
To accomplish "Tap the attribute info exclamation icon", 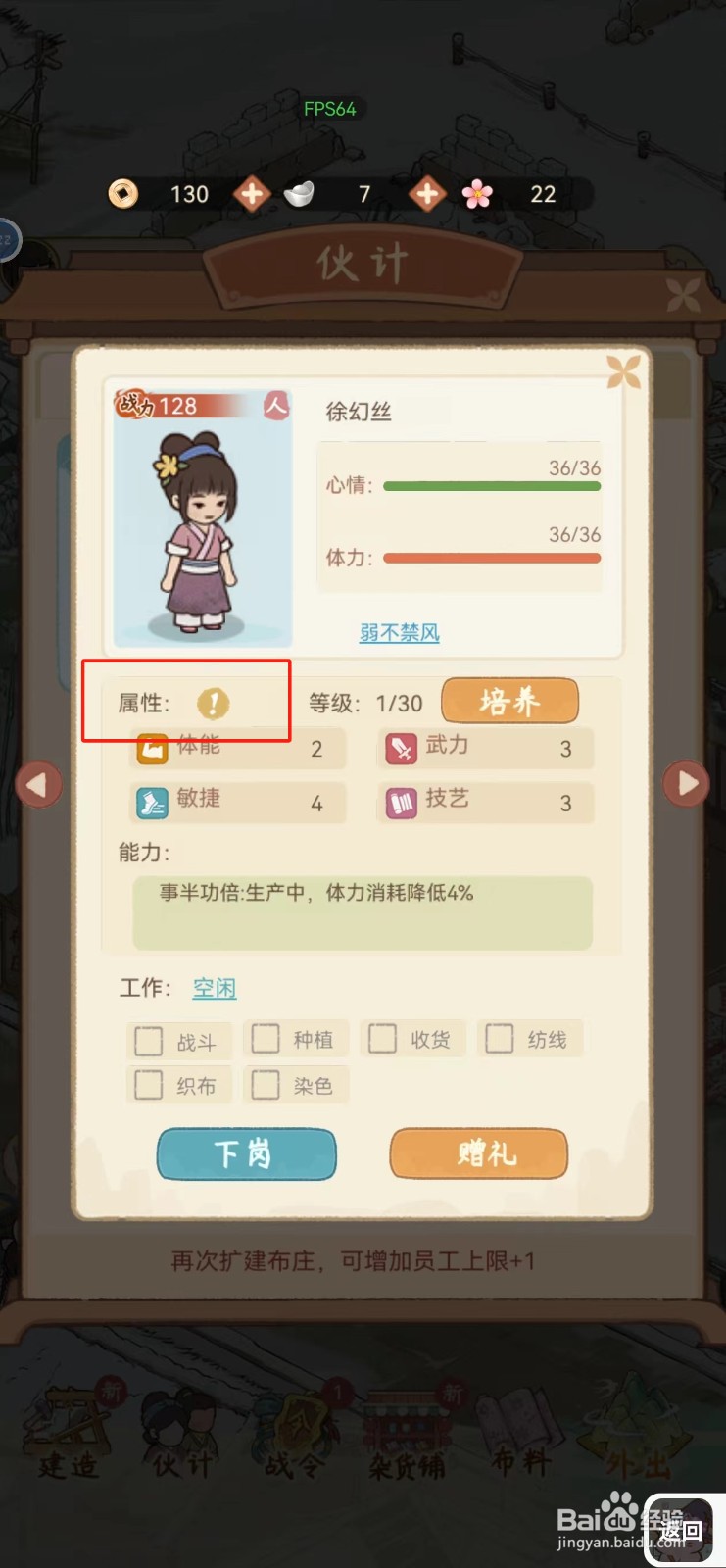I will click(213, 703).
